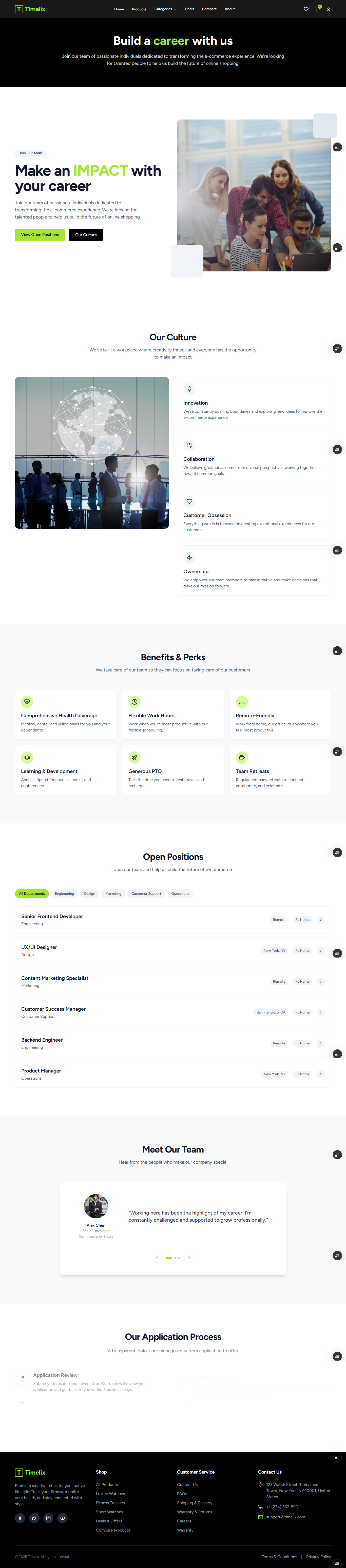346x1568 pixels.
Task: Open UX/UI Designer row chevron
Action: click(x=320, y=951)
